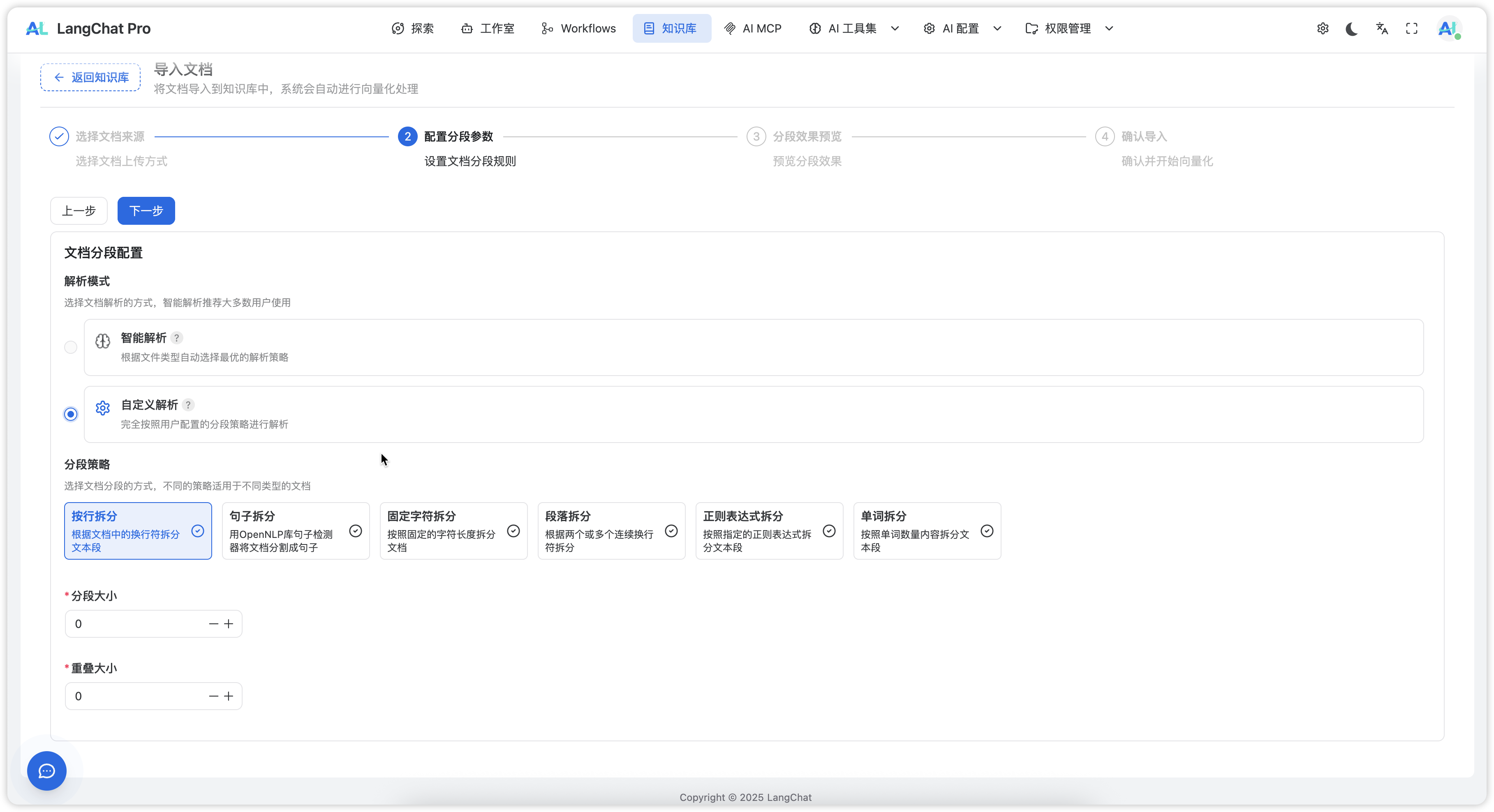Increase 分段大小 with plus stepper
The height and width of the screenshot is (812, 1494).
pyautogui.click(x=229, y=624)
